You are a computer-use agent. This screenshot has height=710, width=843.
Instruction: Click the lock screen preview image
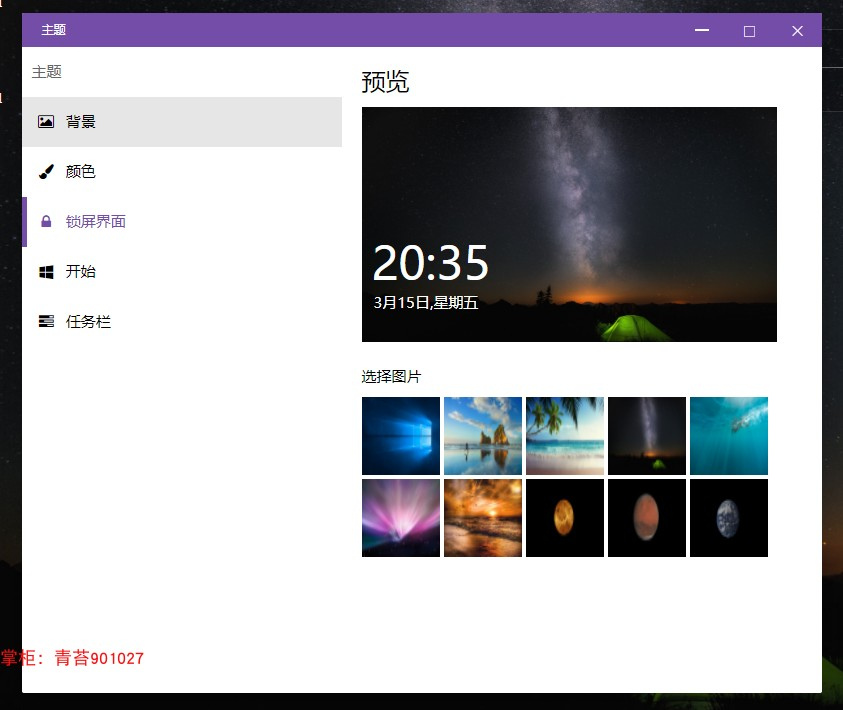coord(569,224)
